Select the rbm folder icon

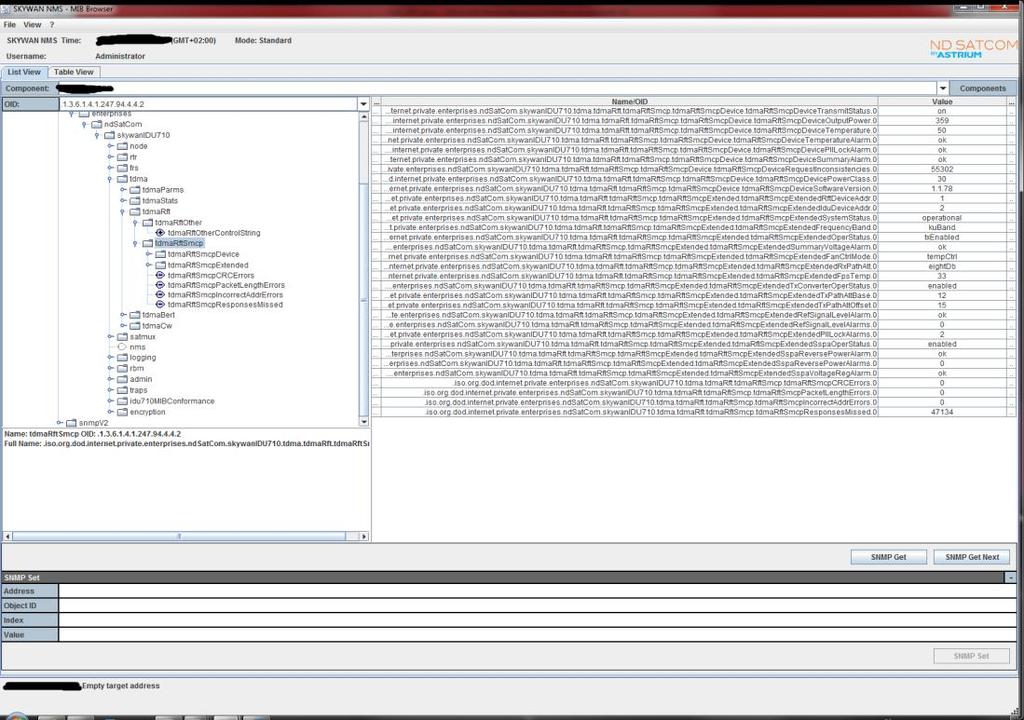pyautogui.click(x=122, y=368)
